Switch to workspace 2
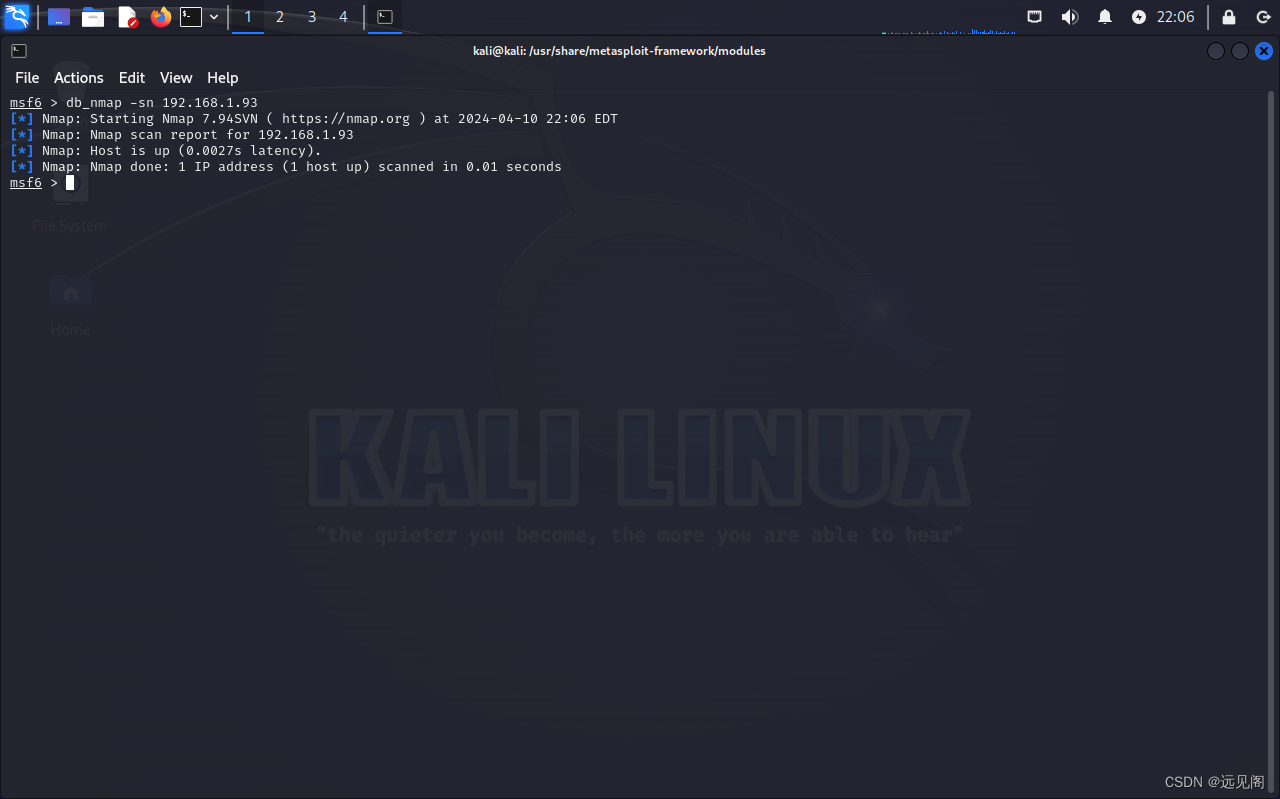 (280, 17)
